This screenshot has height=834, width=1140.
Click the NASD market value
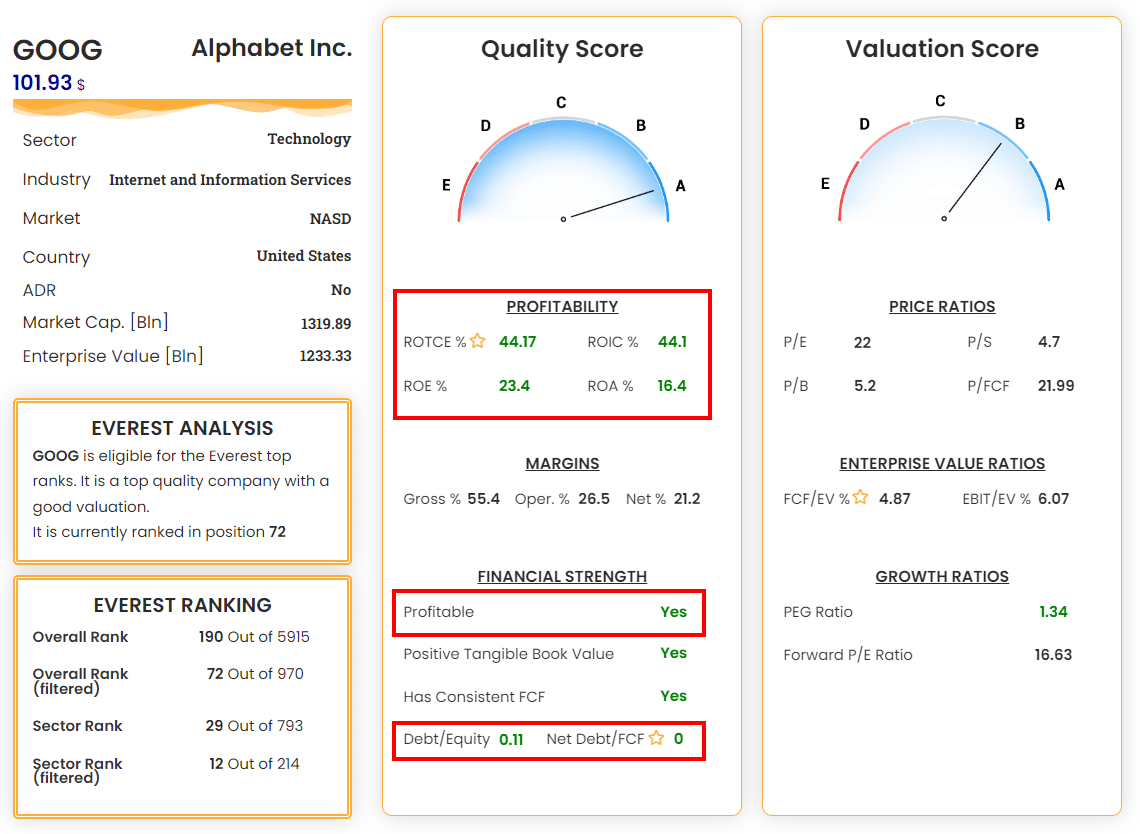tap(330, 219)
